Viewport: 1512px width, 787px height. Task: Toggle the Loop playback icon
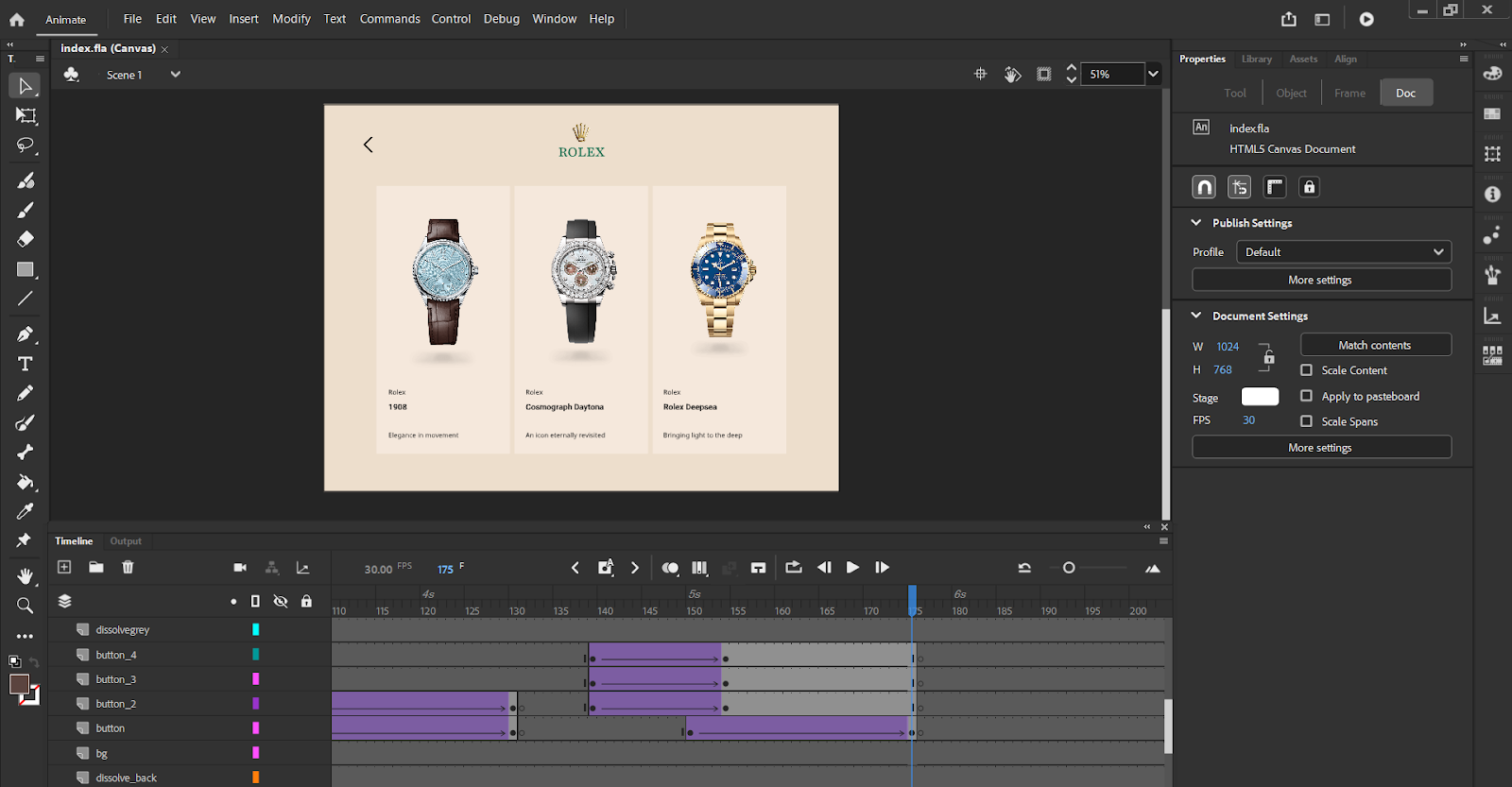[794, 567]
